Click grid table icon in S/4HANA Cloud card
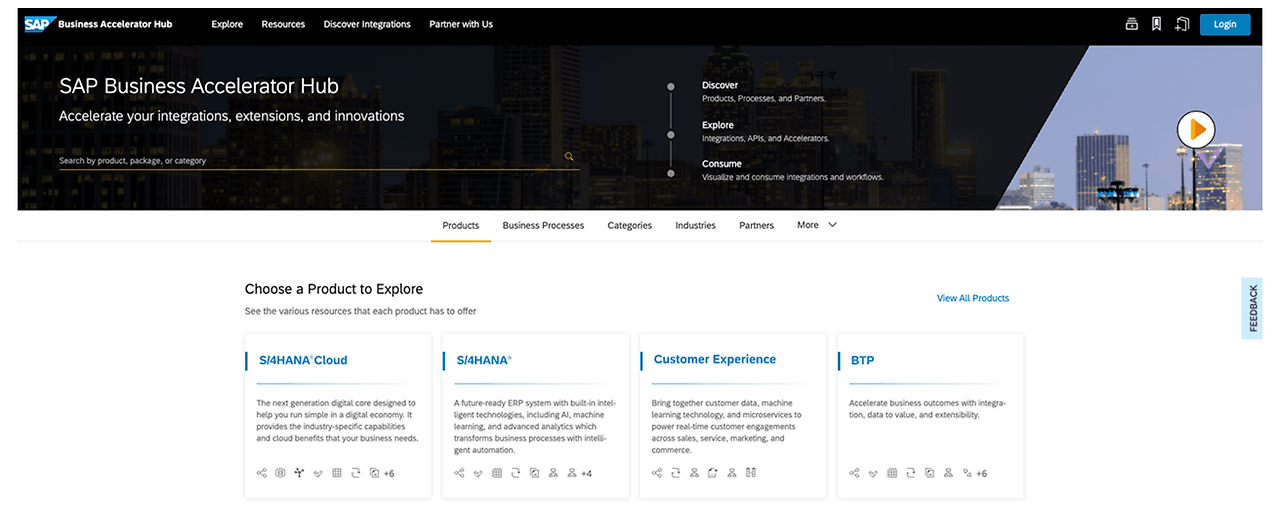 pos(337,473)
